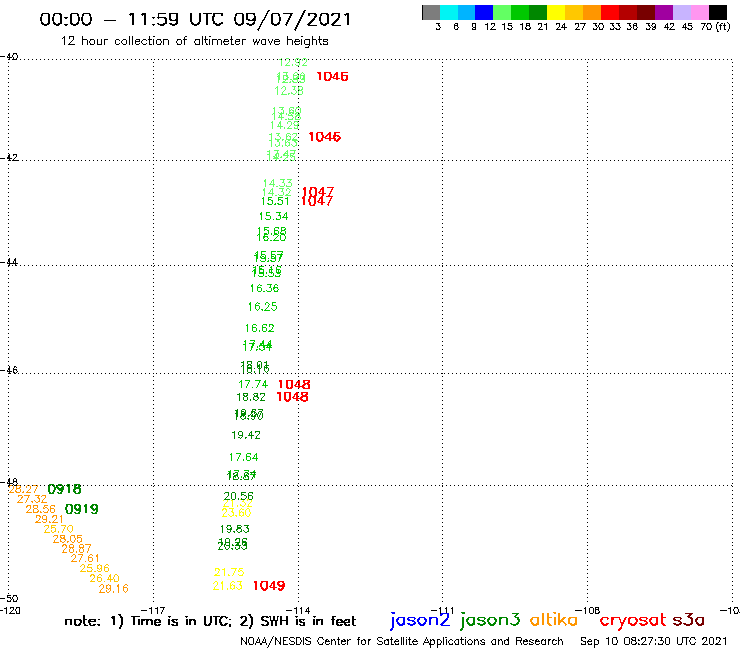Select the bright red swatch in legend bar
The width and height of the screenshot is (740, 650).
610,12
